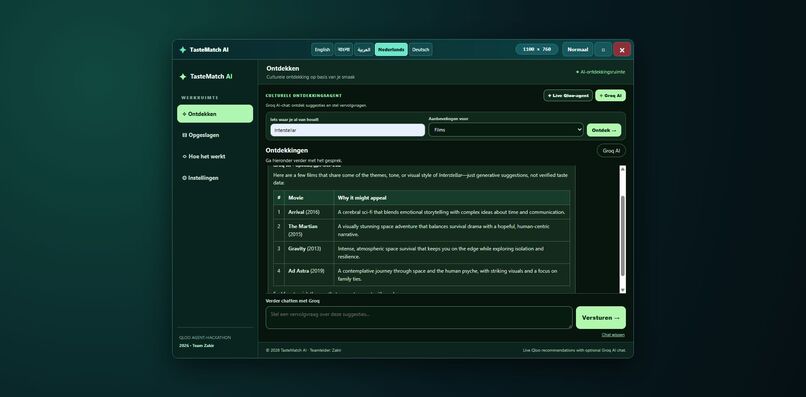This screenshot has height=397, width=806.
Task: Click the Ontdekkingen section heading
Action: pos(287,150)
